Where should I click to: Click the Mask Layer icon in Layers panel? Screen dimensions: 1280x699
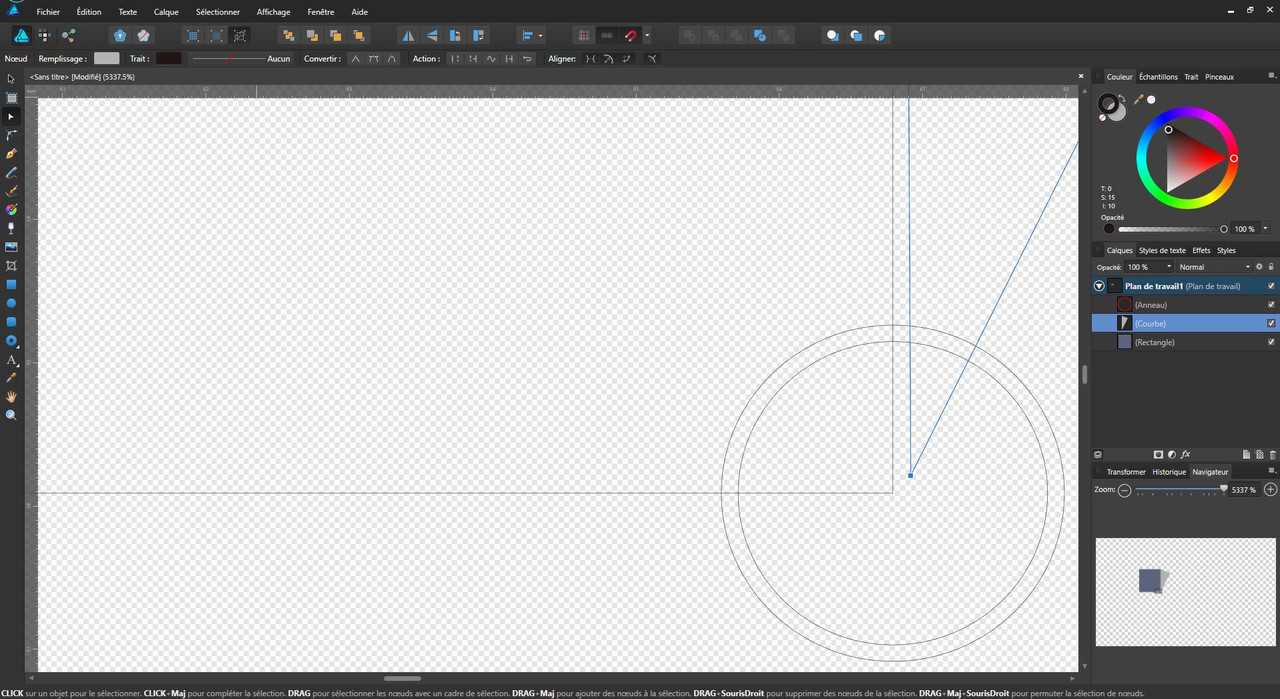(x=1158, y=454)
